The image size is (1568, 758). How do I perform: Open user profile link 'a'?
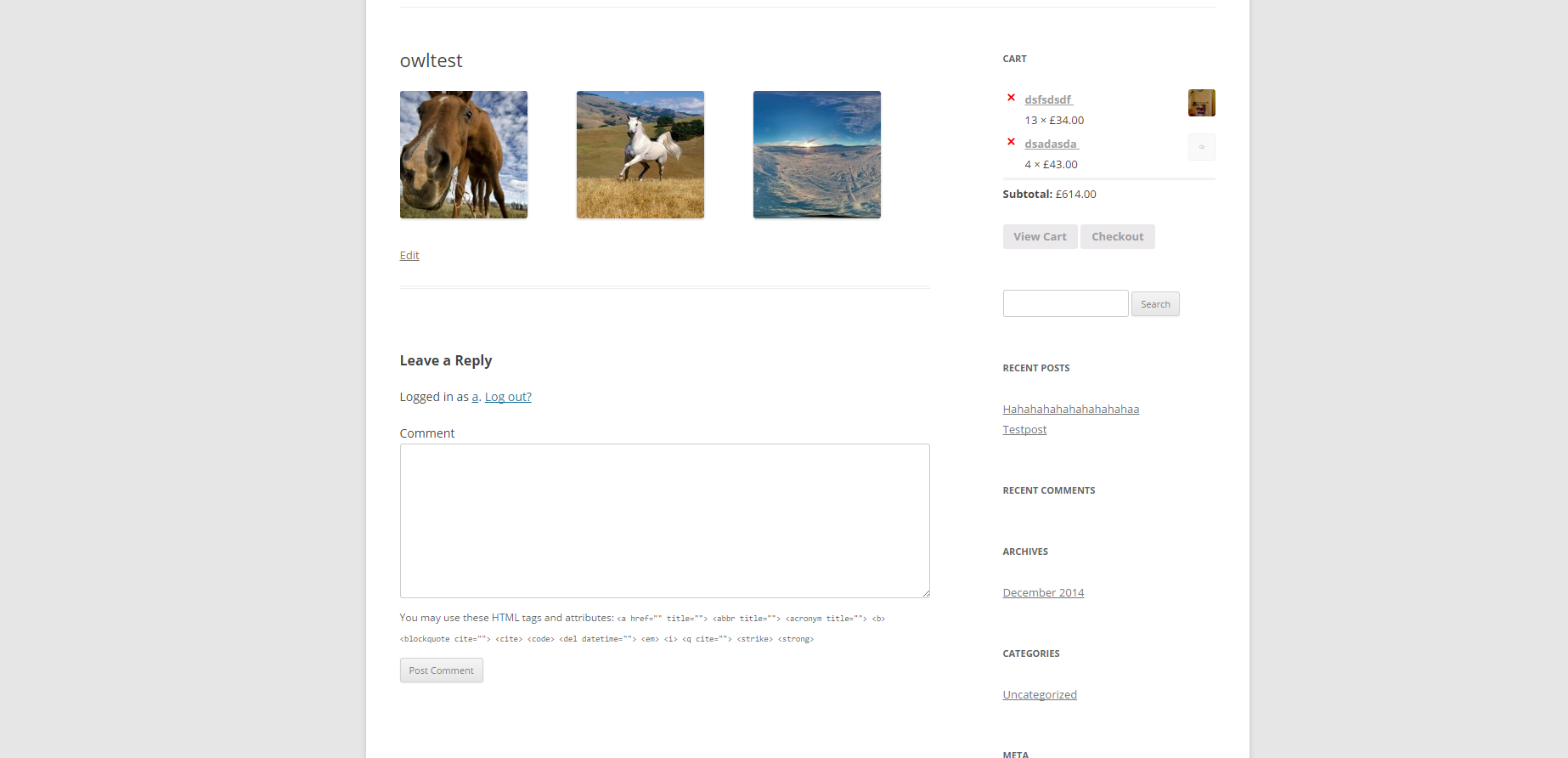475,397
